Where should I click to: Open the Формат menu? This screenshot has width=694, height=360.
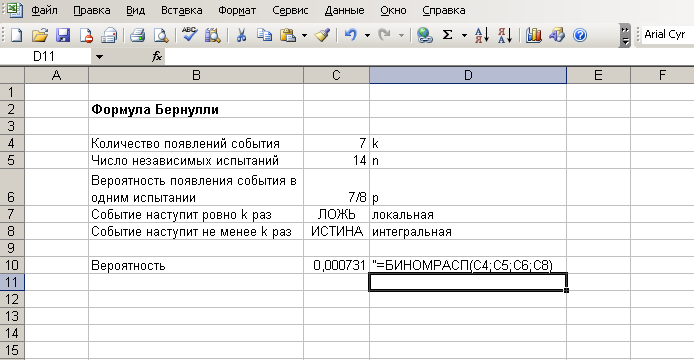click(x=237, y=10)
